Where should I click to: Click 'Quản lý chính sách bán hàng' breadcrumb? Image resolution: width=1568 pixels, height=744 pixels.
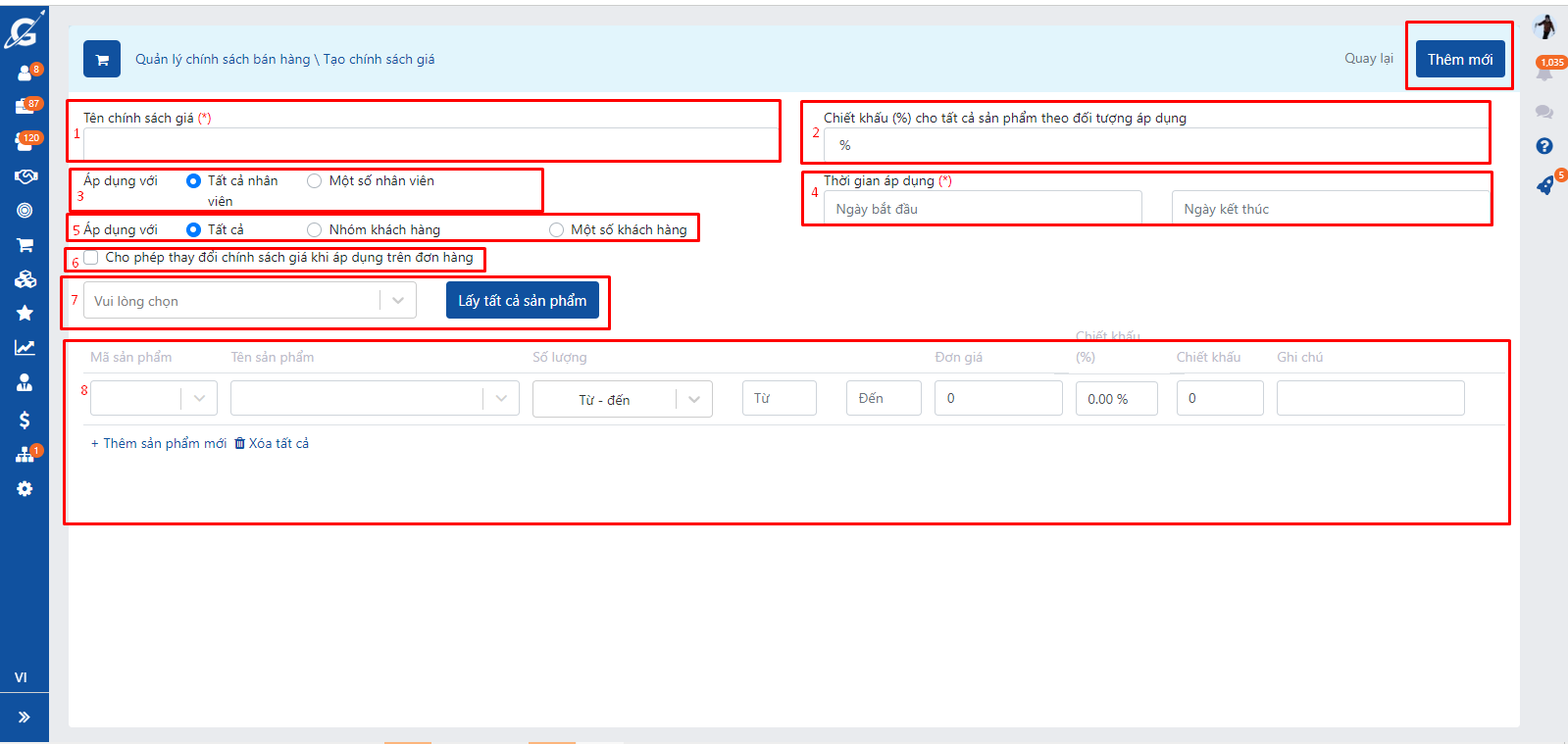point(223,60)
